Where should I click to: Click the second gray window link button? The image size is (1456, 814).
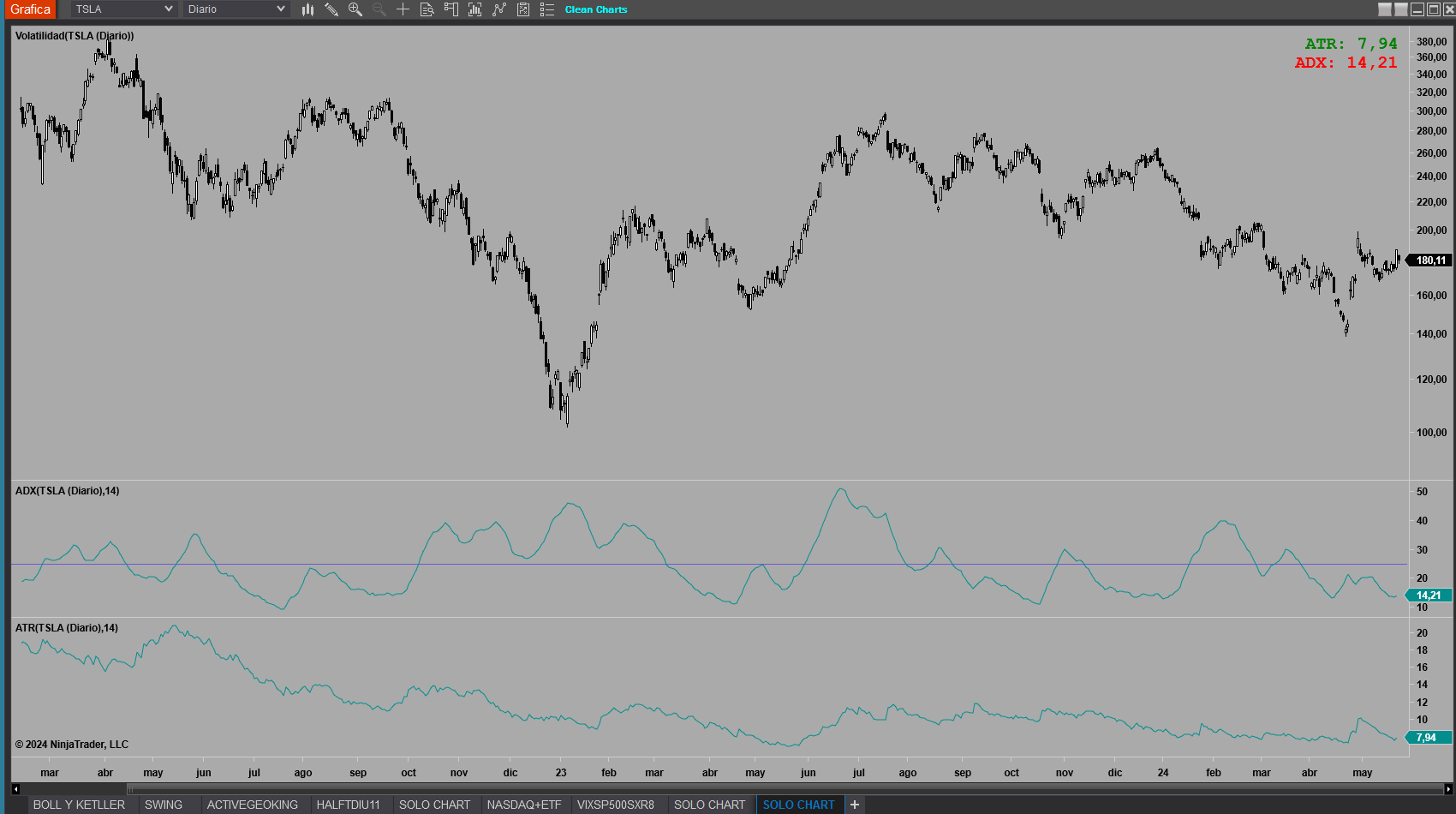coord(1401,9)
